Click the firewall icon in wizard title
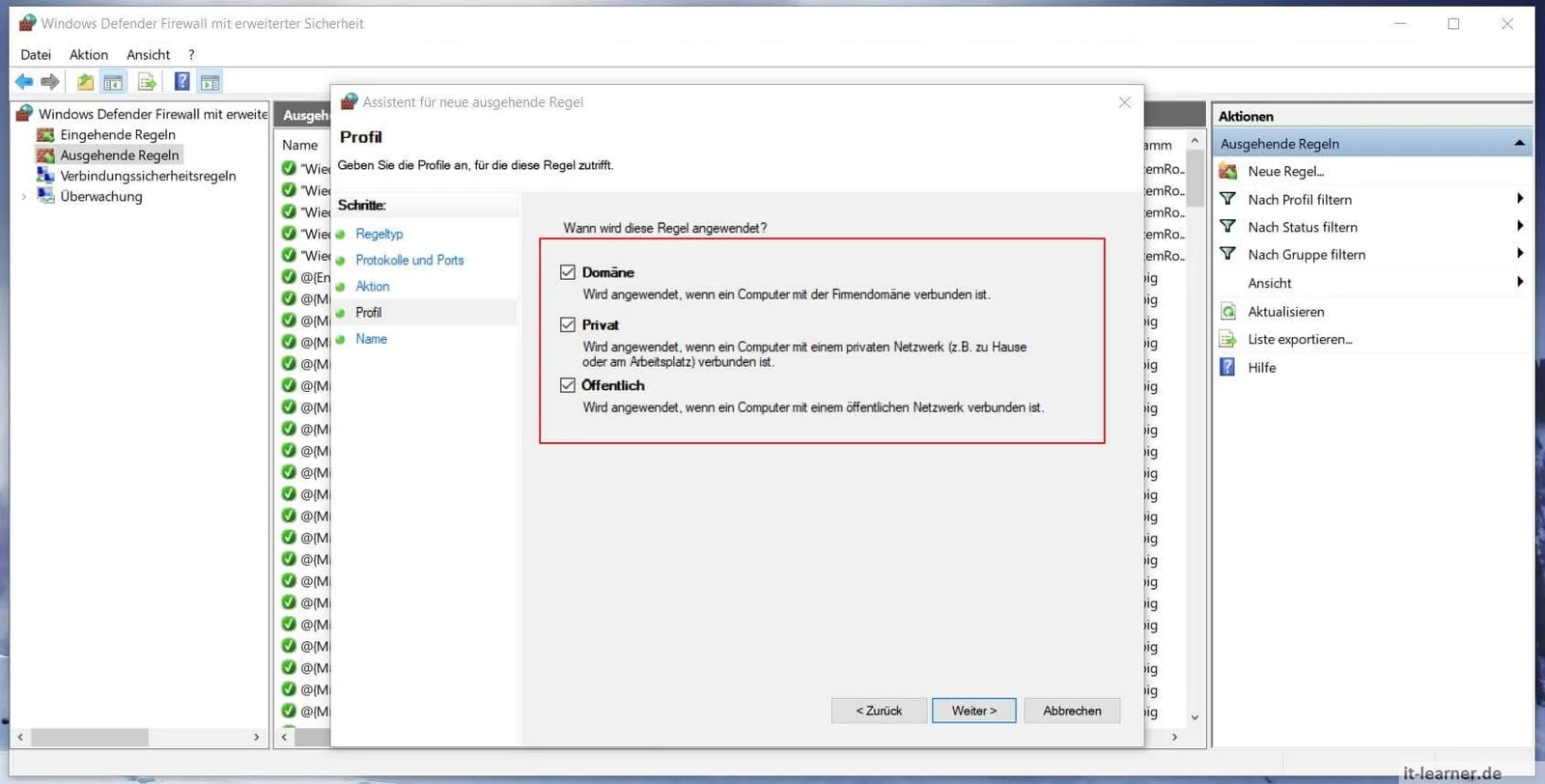Viewport: 1545px width, 784px height. [x=349, y=101]
